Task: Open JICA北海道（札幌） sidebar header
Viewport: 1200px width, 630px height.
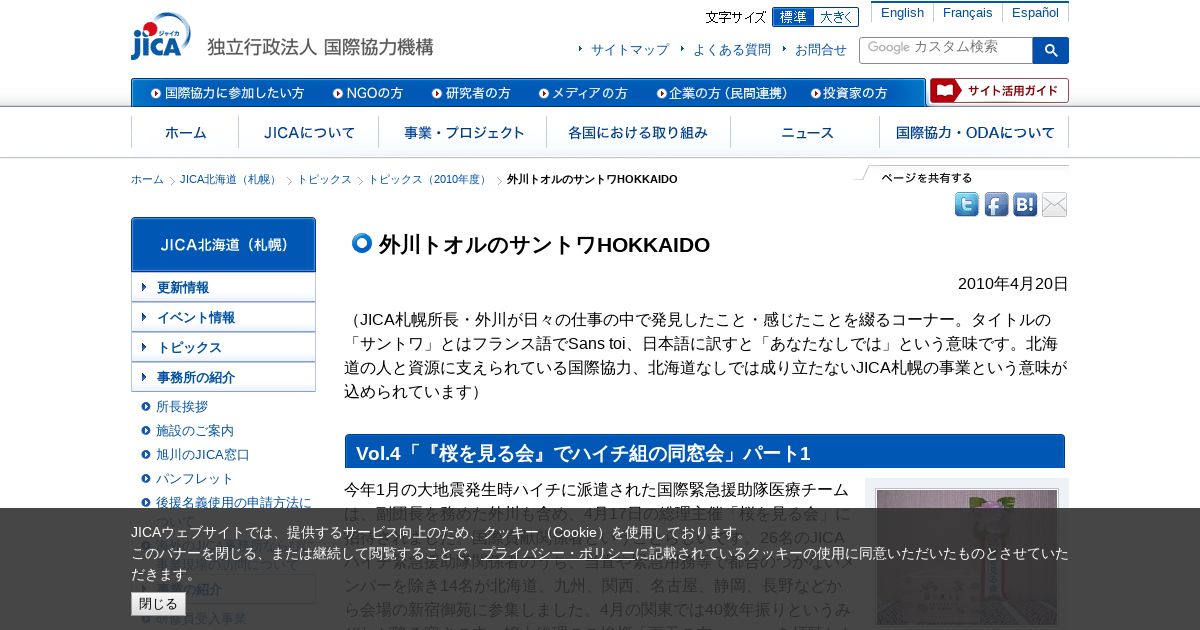Action: pyautogui.click(x=223, y=244)
